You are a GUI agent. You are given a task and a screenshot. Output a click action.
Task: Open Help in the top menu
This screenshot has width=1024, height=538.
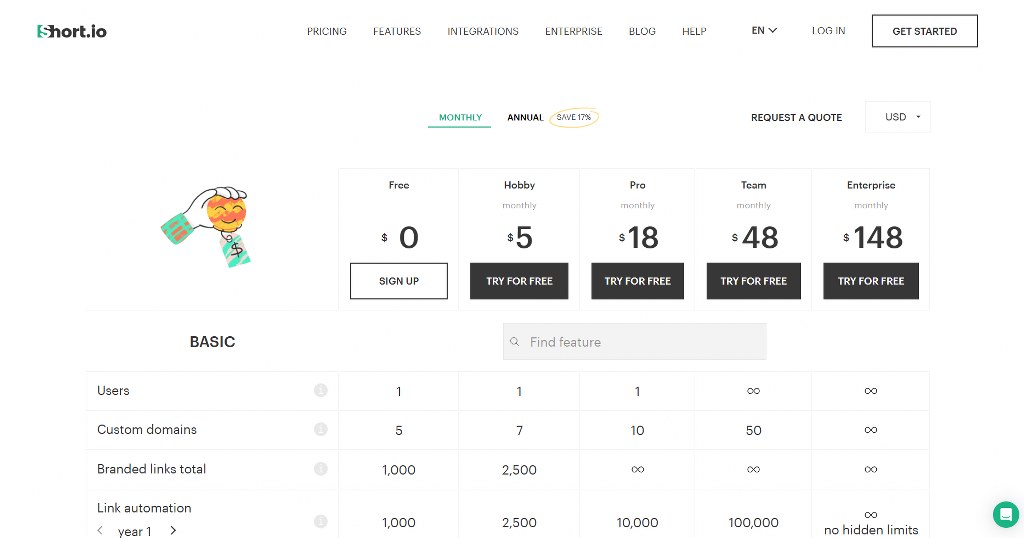[694, 31]
